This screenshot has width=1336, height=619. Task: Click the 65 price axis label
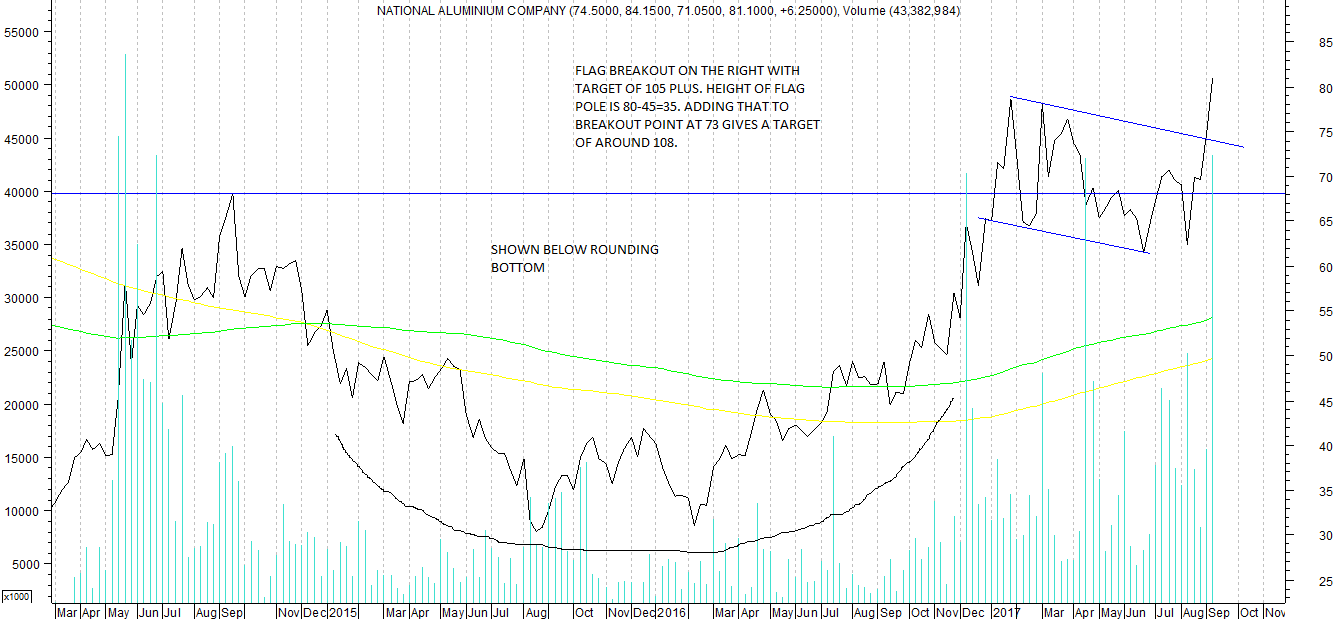click(1324, 222)
